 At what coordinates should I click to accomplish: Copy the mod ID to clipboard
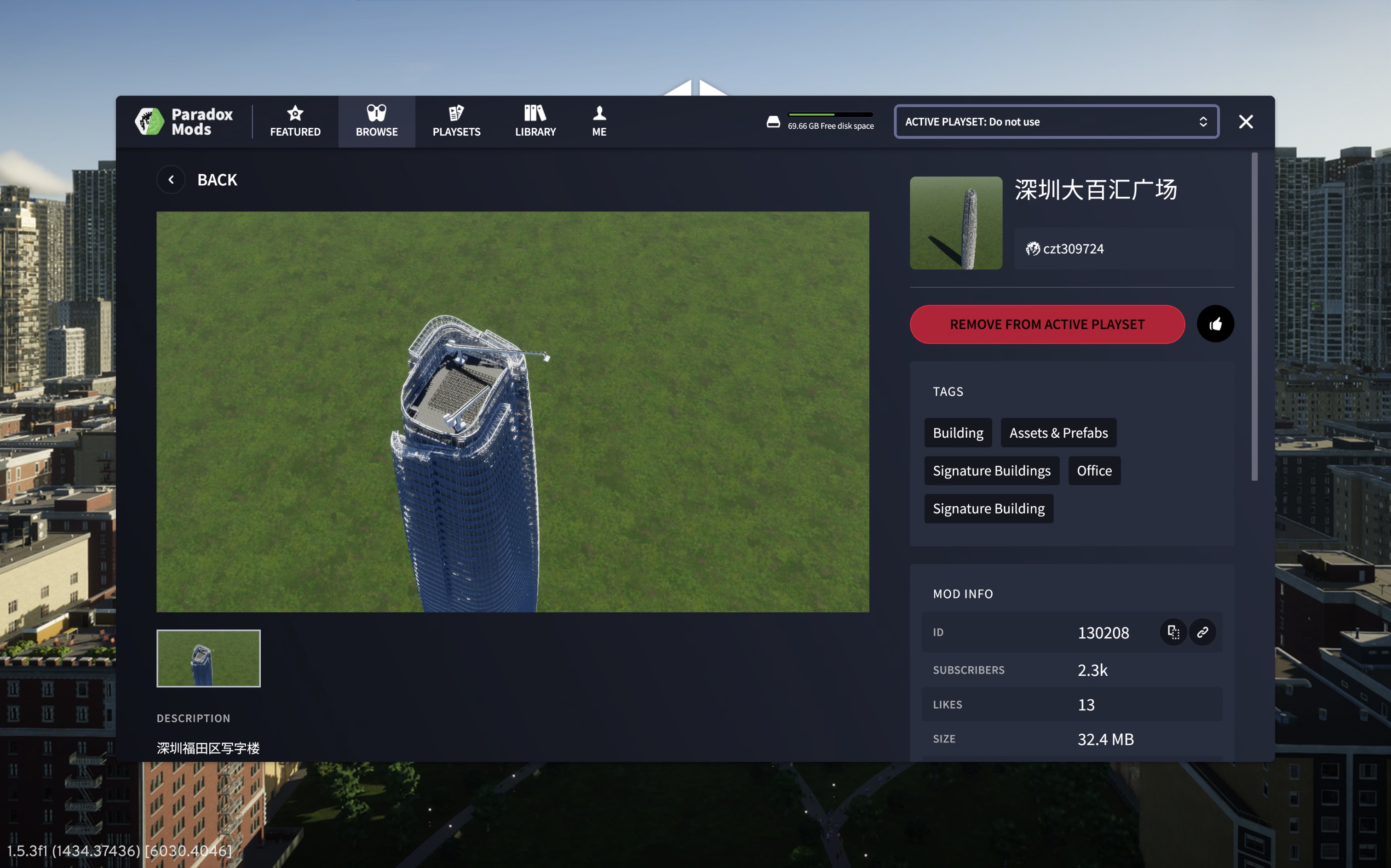click(x=1173, y=632)
